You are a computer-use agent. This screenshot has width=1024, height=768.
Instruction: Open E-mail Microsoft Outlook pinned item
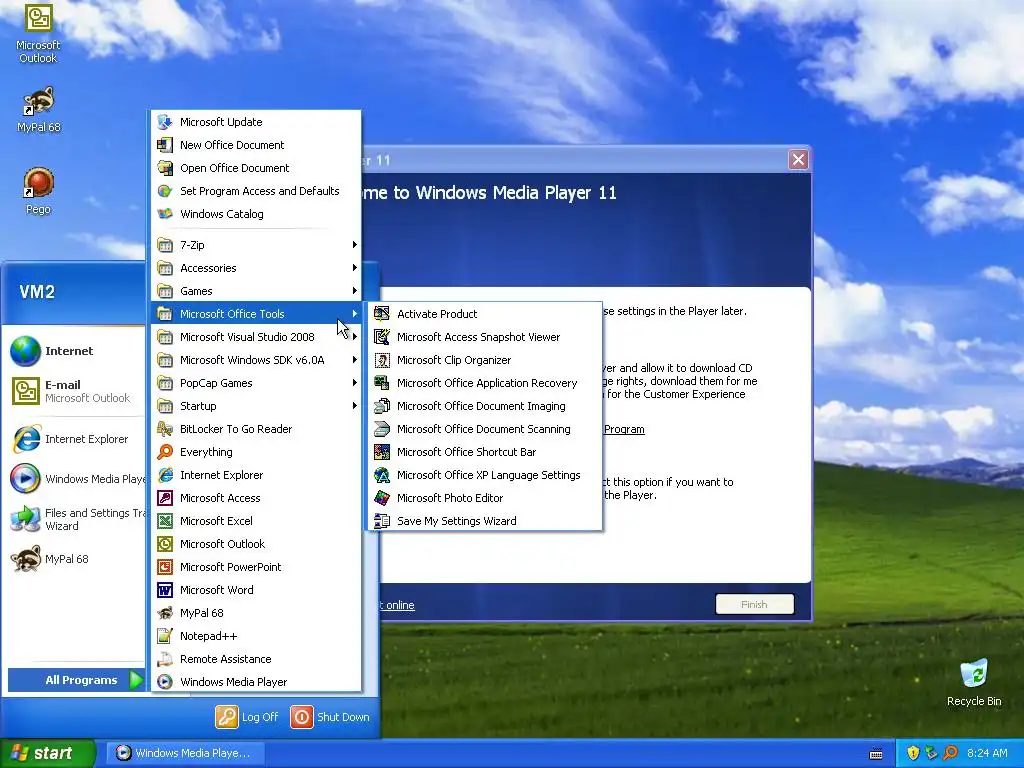tap(74, 391)
